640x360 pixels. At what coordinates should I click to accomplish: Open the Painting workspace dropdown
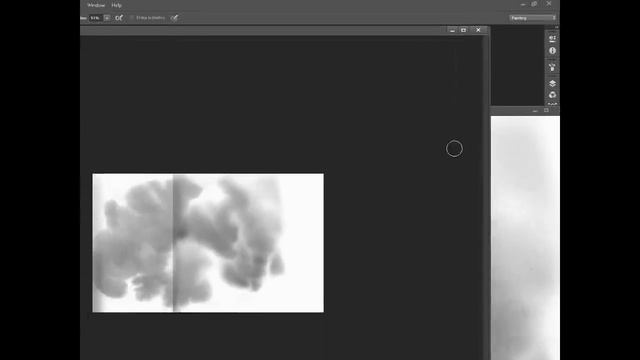[x=533, y=18]
